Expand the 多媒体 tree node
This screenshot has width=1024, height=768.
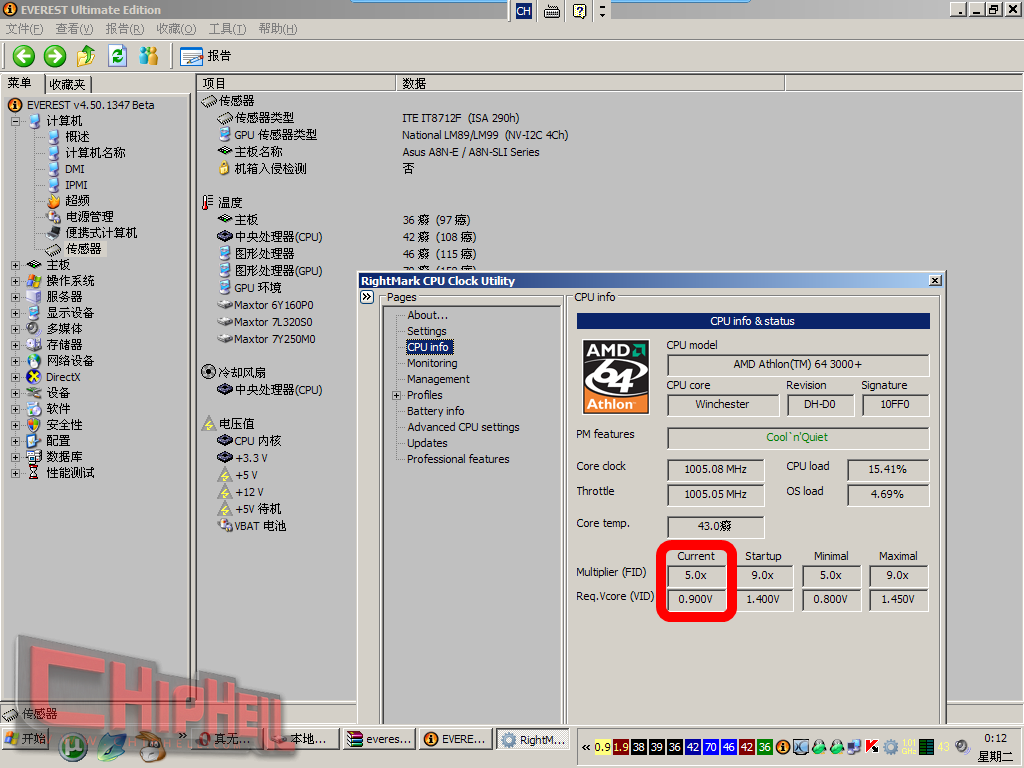click(15, 329)
